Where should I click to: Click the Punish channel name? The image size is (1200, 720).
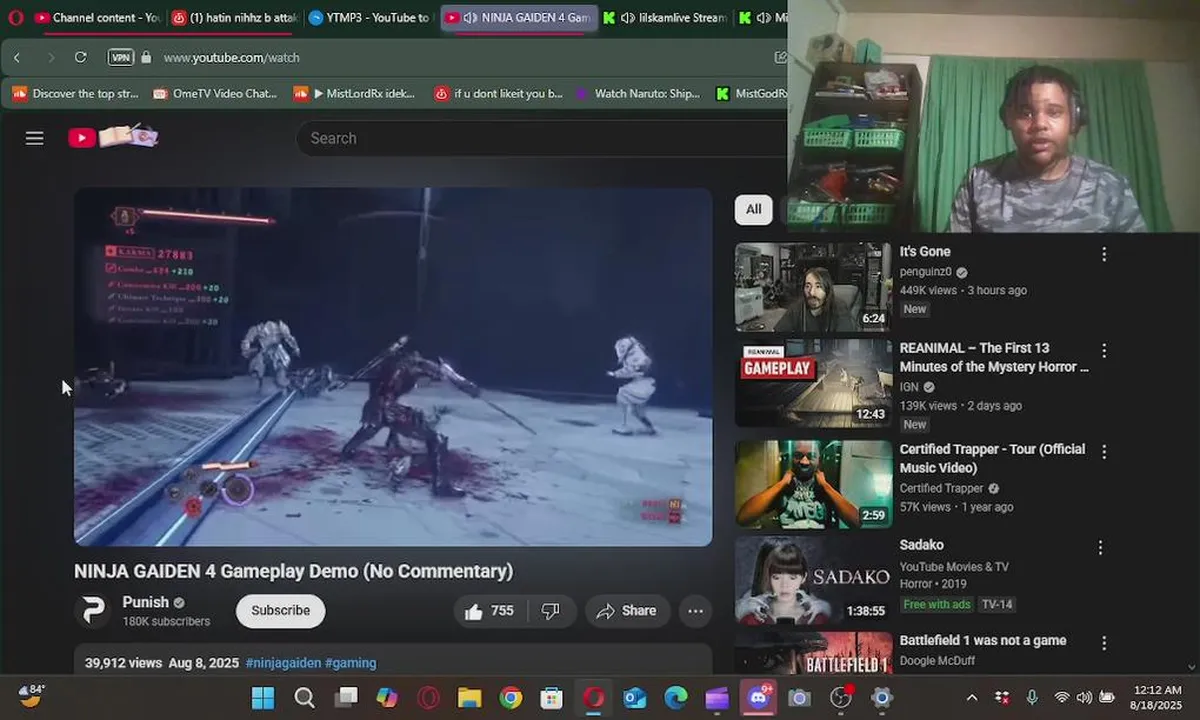pos(145,602)
